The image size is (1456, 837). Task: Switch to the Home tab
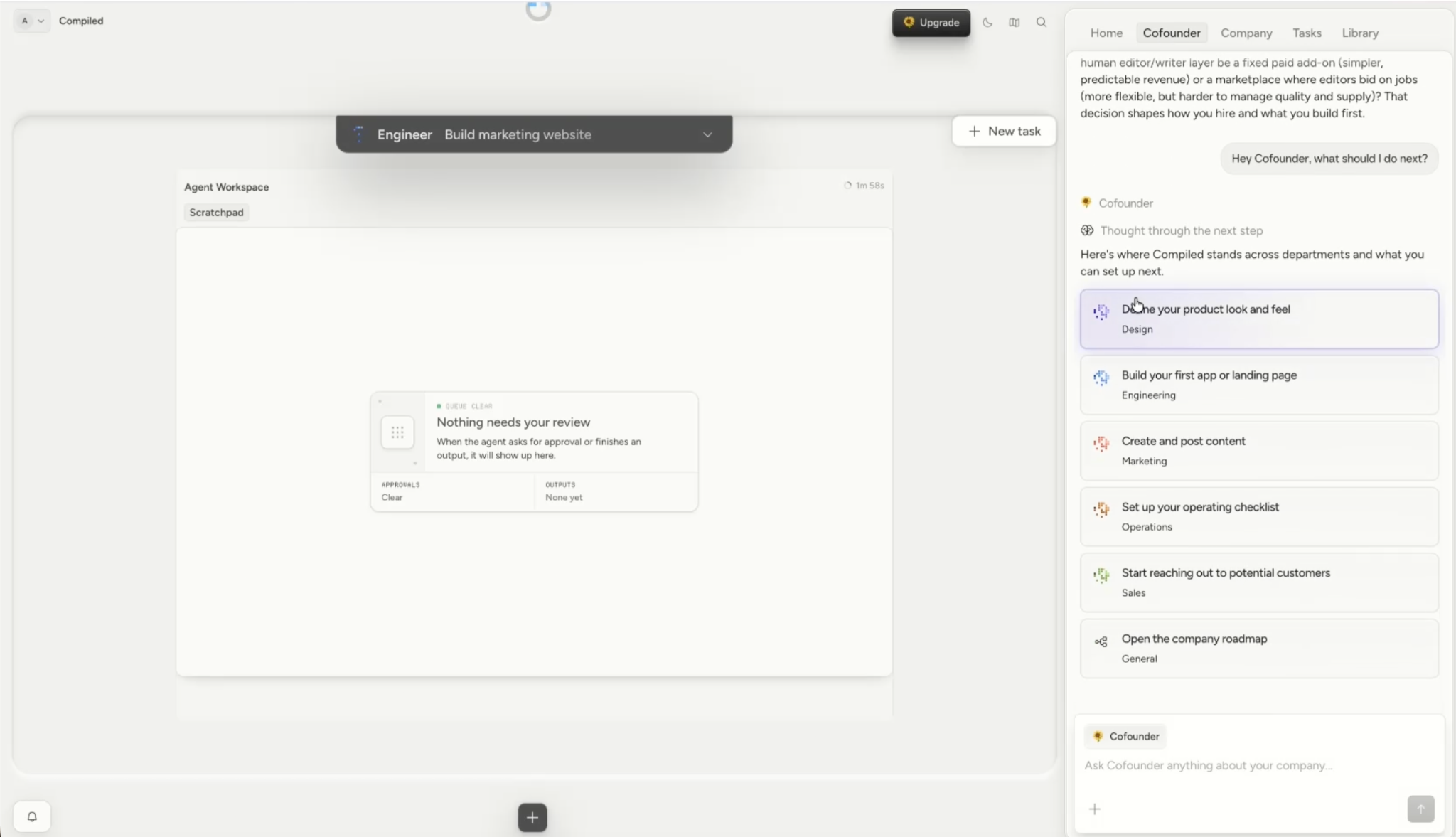click(x=1106, y=33)
